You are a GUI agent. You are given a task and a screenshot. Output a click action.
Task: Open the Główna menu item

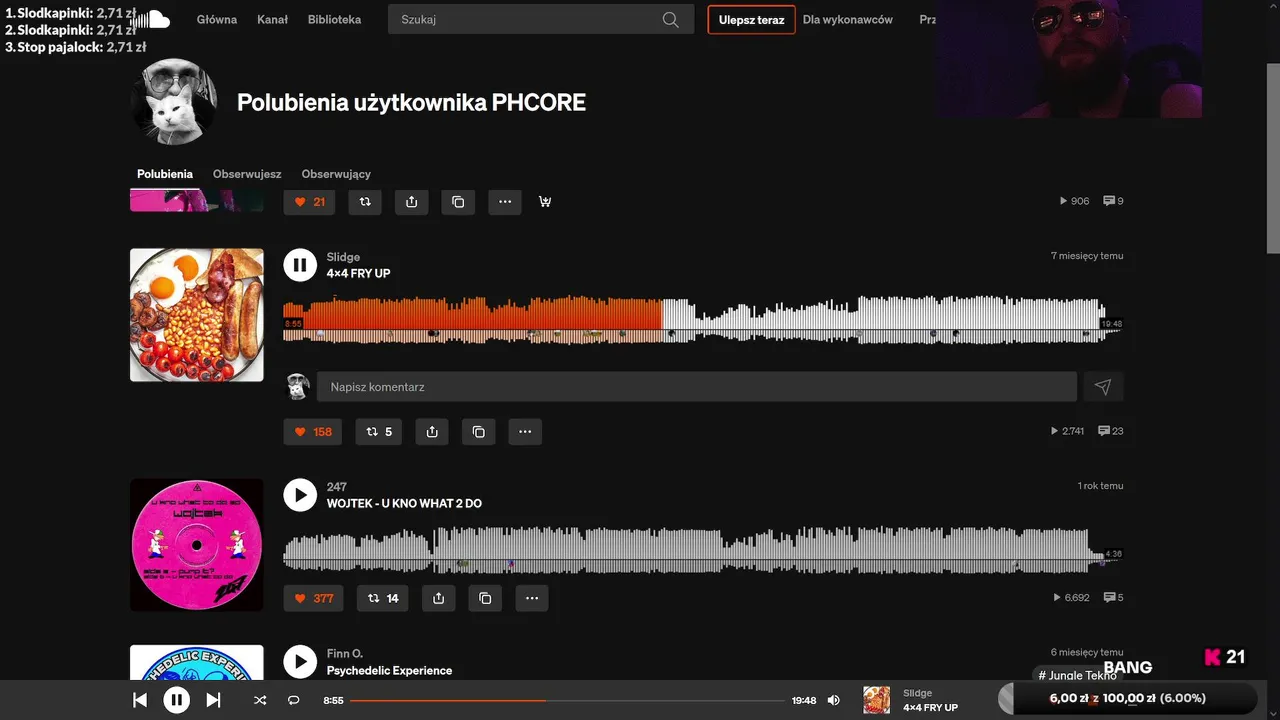click(217, 20)
